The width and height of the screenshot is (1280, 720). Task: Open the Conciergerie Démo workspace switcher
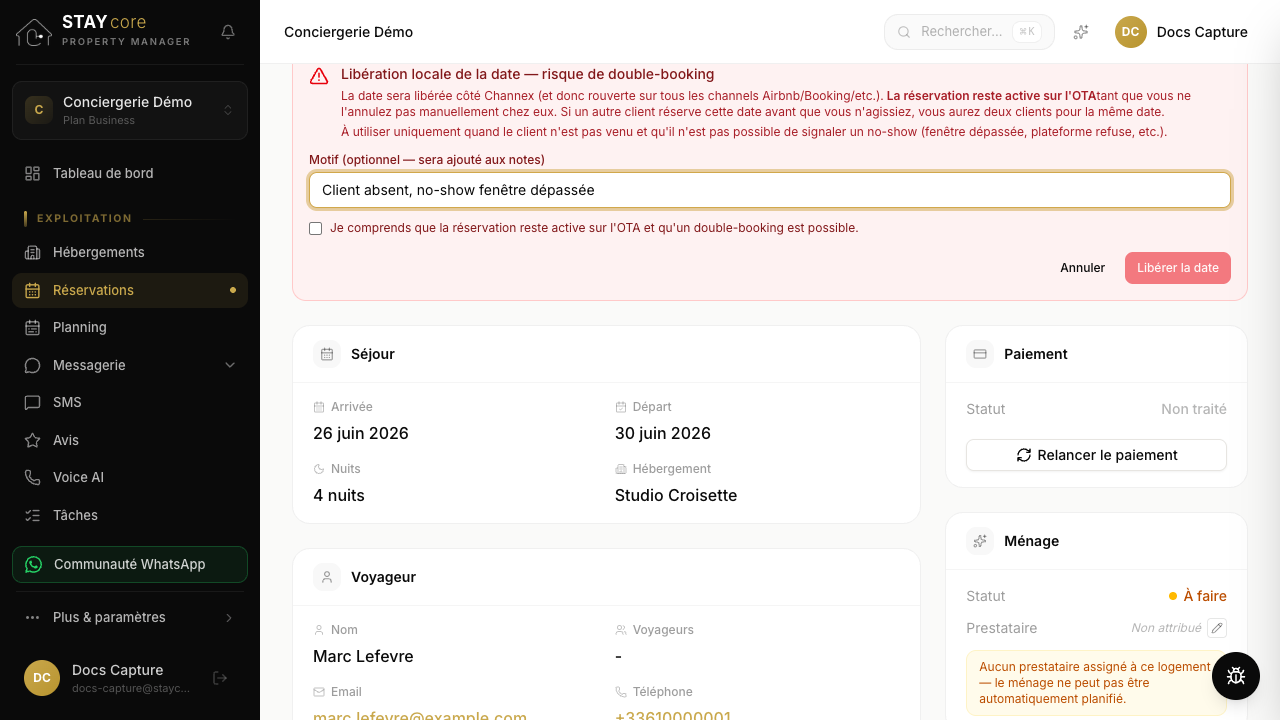(130, 110)
